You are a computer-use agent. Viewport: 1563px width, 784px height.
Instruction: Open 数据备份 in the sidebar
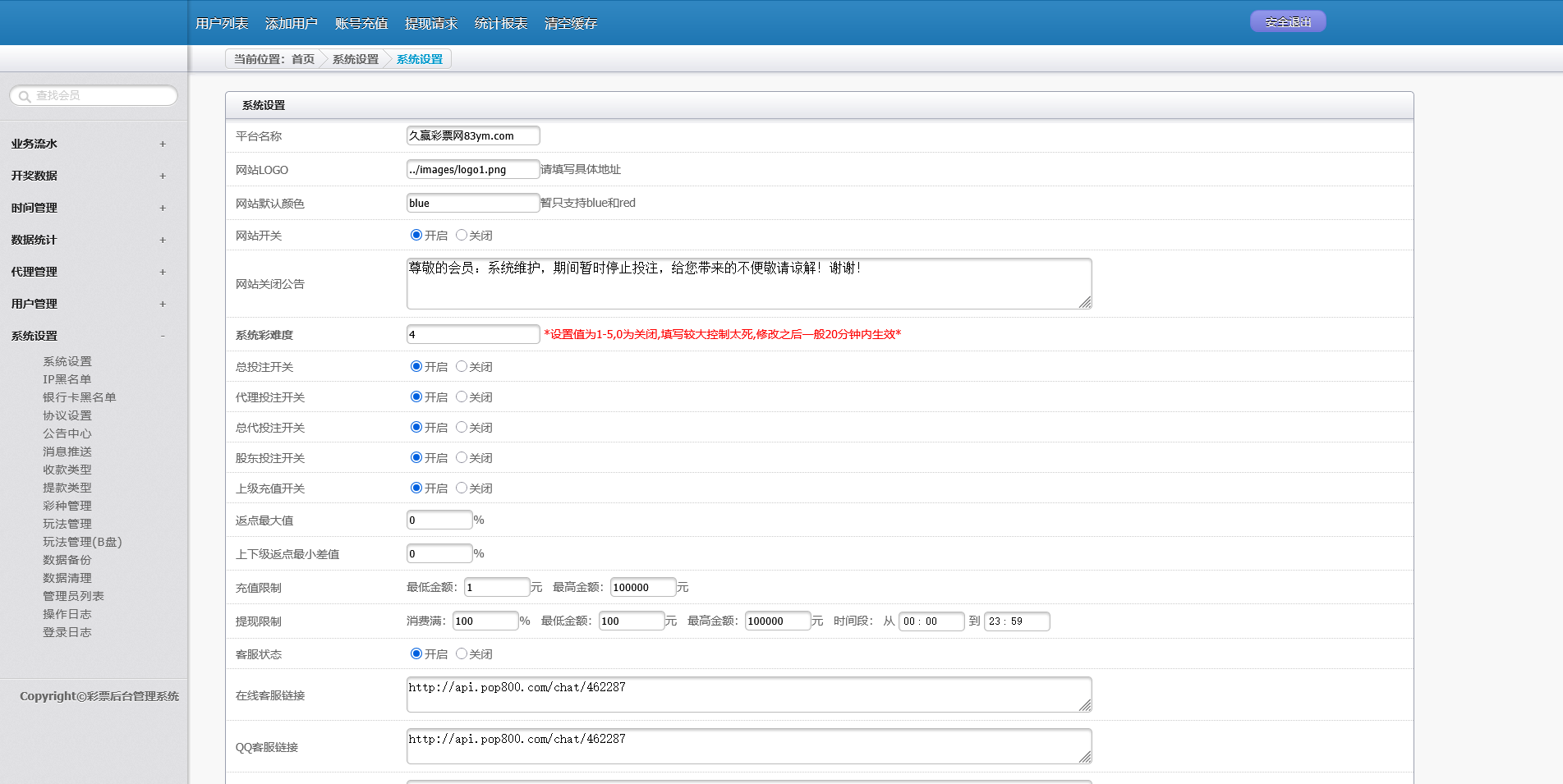[67, 560]
